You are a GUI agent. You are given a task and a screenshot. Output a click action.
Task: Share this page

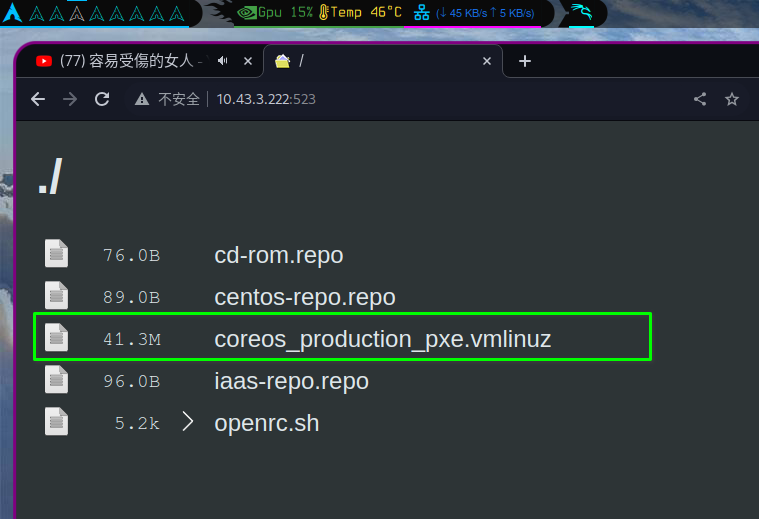coord(700,99)
